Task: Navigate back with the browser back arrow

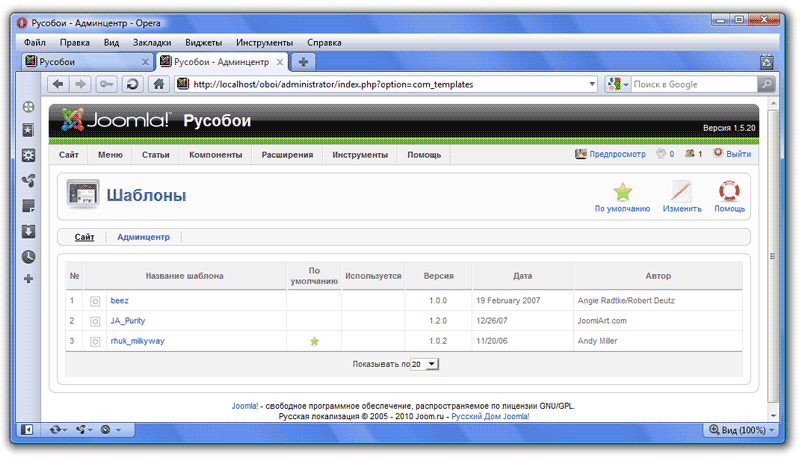Action: click(58, 85)
